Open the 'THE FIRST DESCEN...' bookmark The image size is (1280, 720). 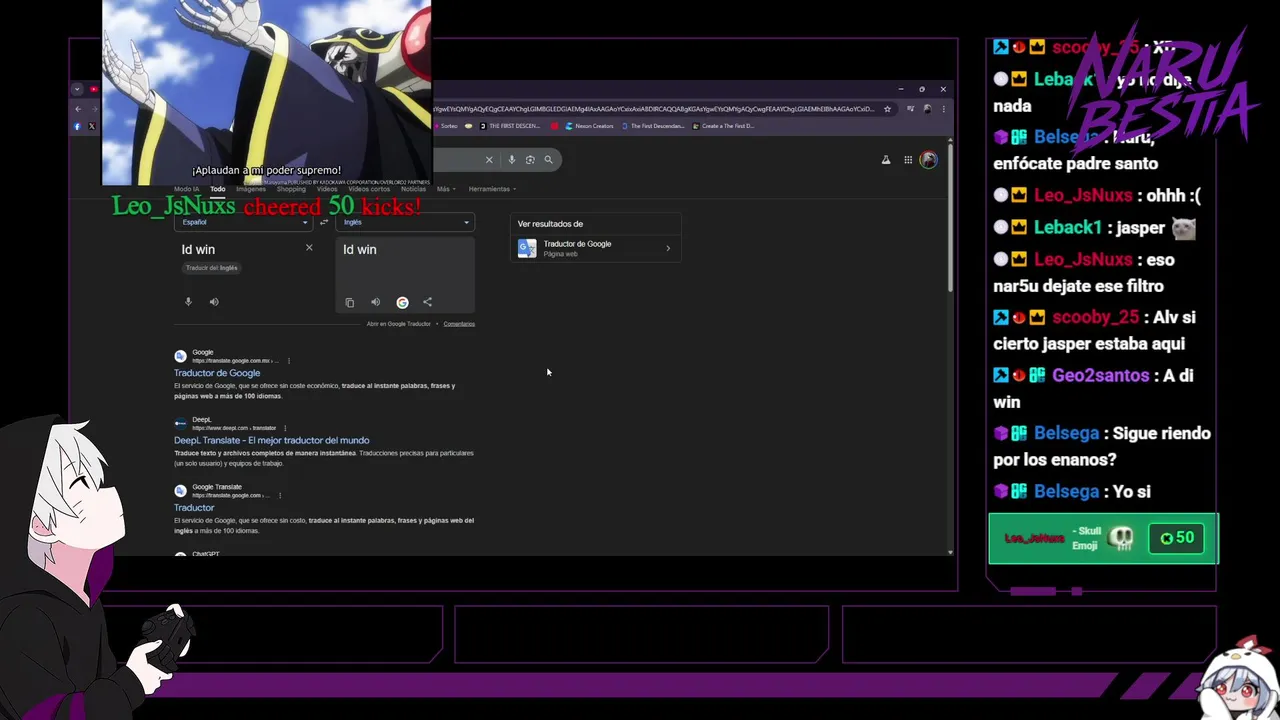[510, 126]
